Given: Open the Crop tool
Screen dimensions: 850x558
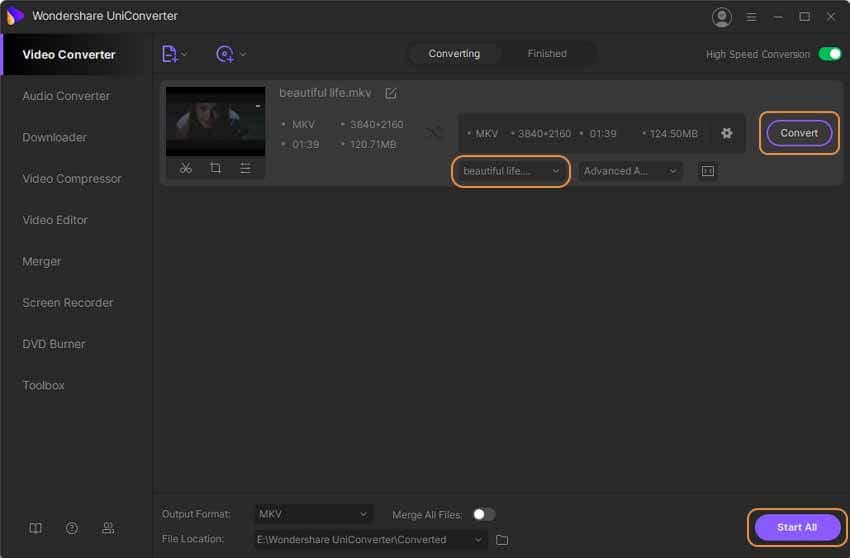Looking at the screenshot, I should tap(215, 168).
